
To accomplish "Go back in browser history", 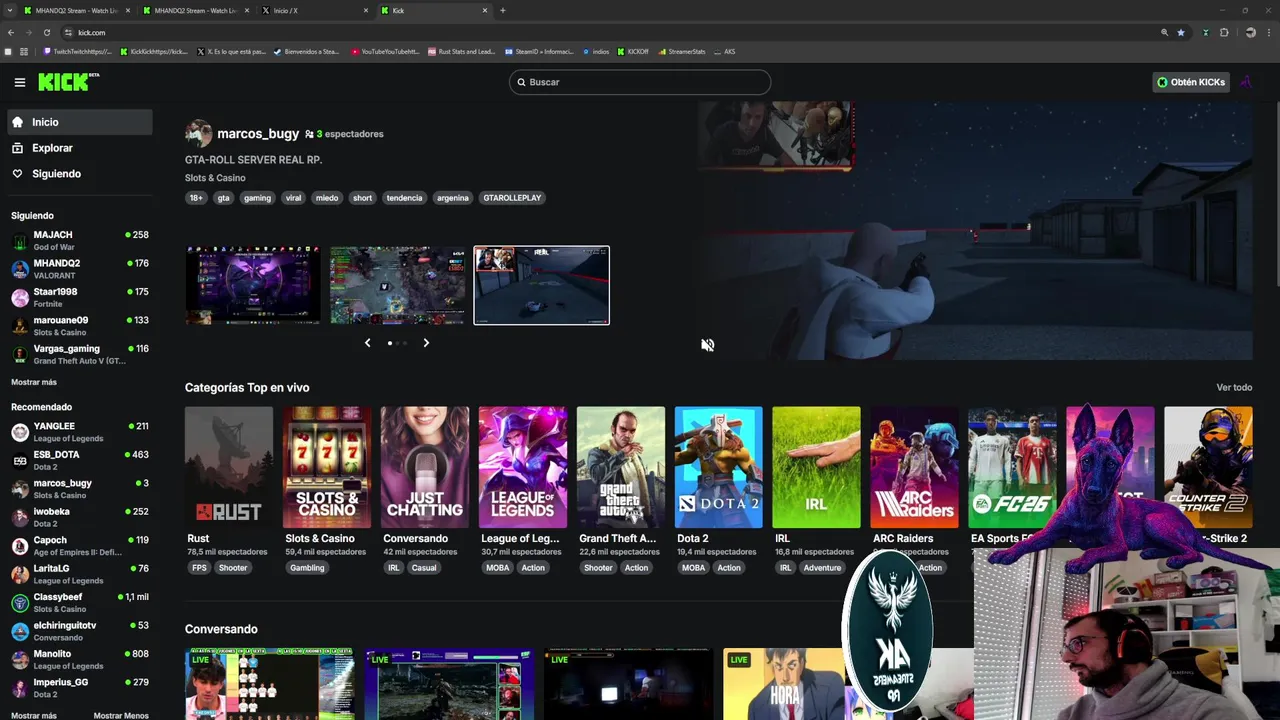I will (x=11, y=32).
